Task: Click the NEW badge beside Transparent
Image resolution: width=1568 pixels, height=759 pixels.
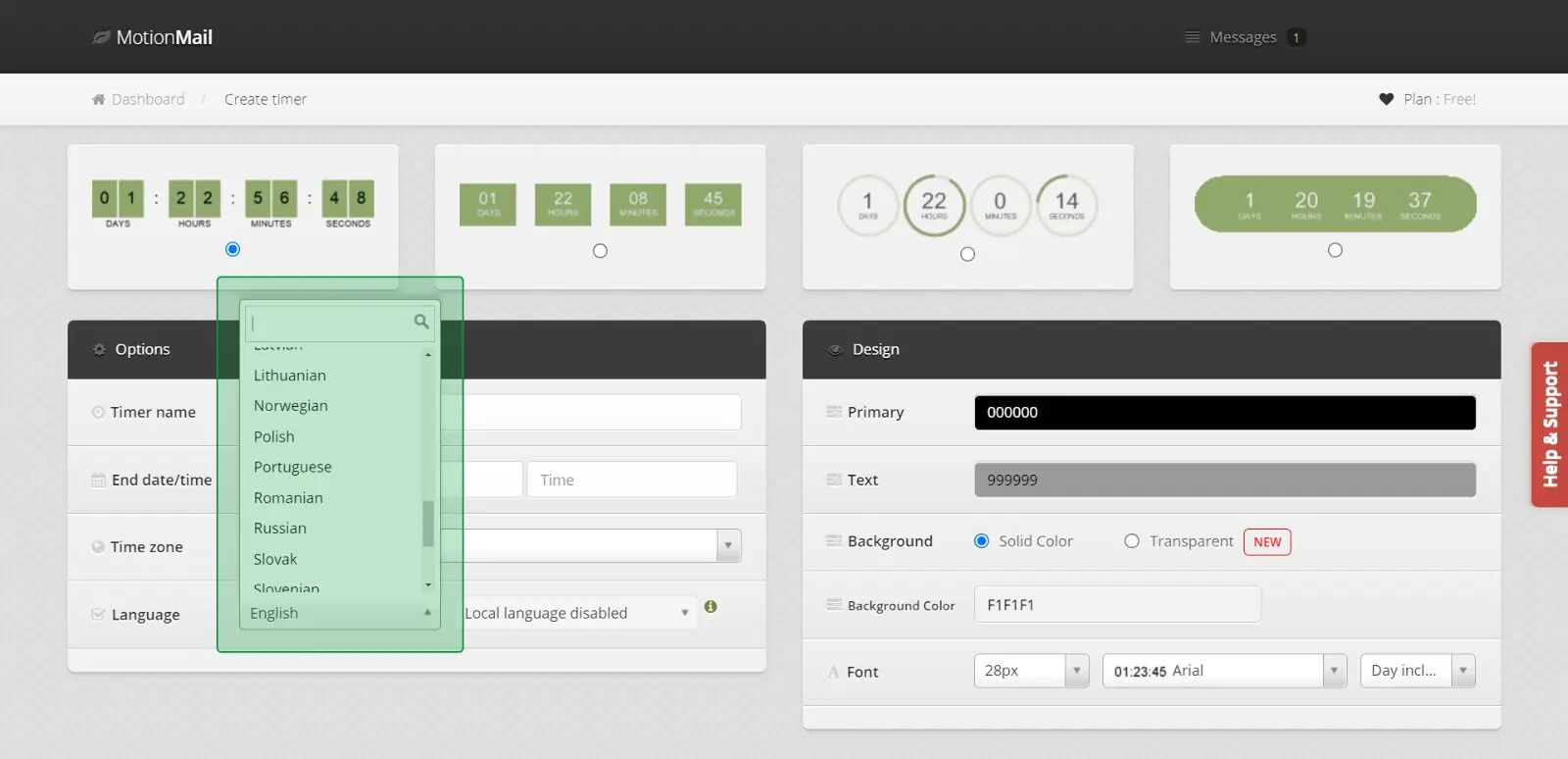Action: click(1267, 542)
